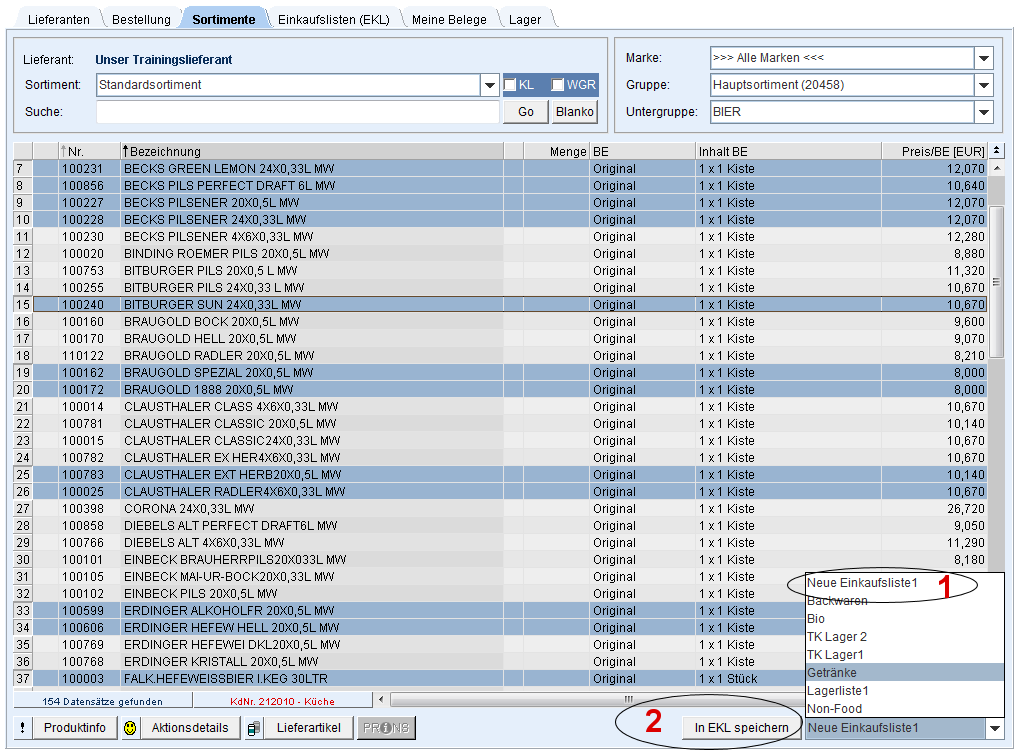
Task: Enable the WGR checkbox
Action: pyautogui.click(x=558, y=85)
